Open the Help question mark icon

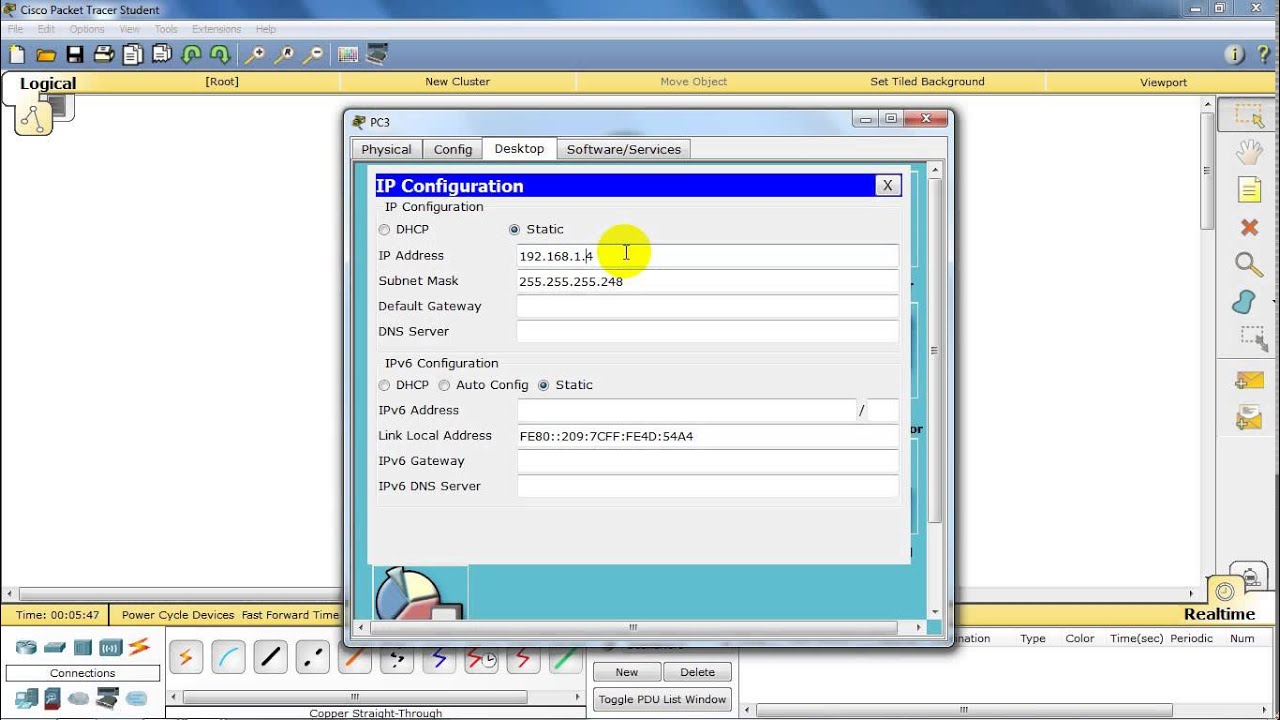[x=1264, y=55]
